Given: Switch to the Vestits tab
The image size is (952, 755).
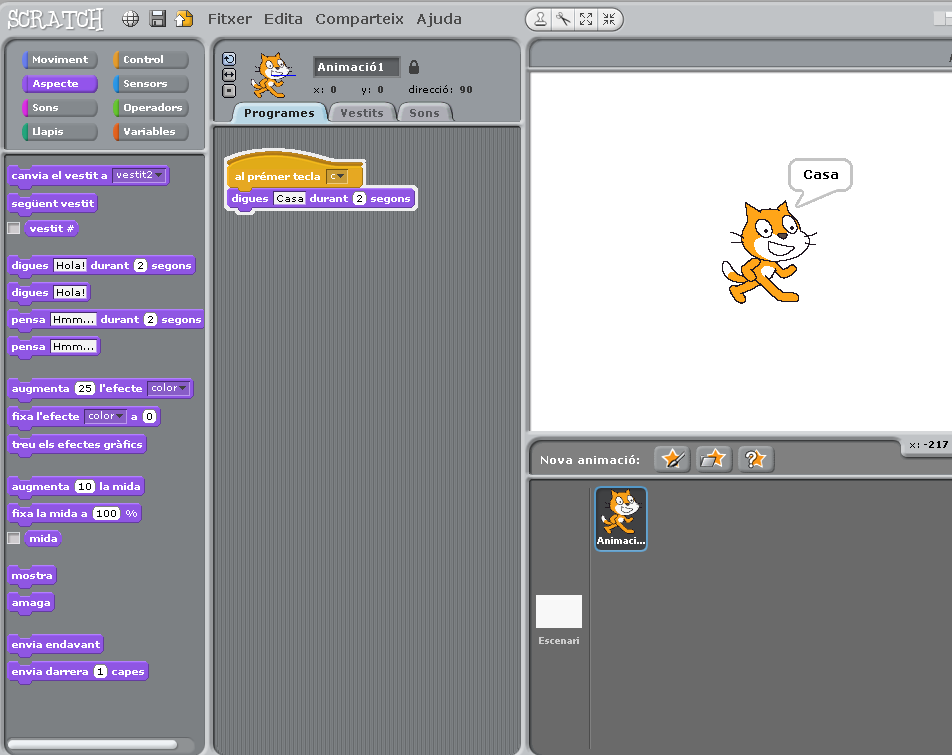Looking at the screenshot, I should [x=362, y=113].
